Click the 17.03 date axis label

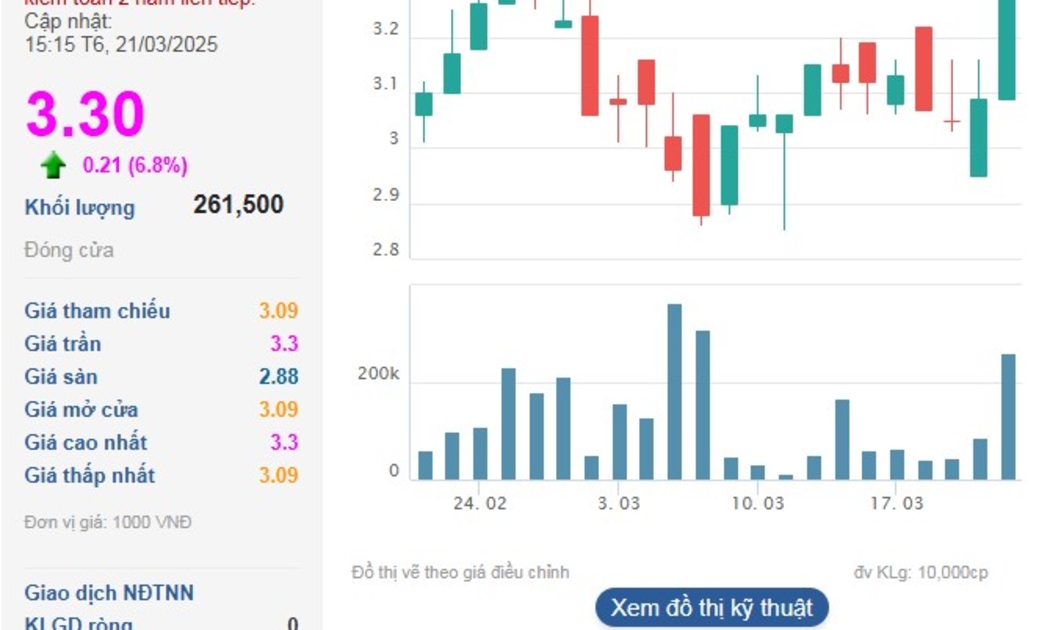click(x=896, y=503)
